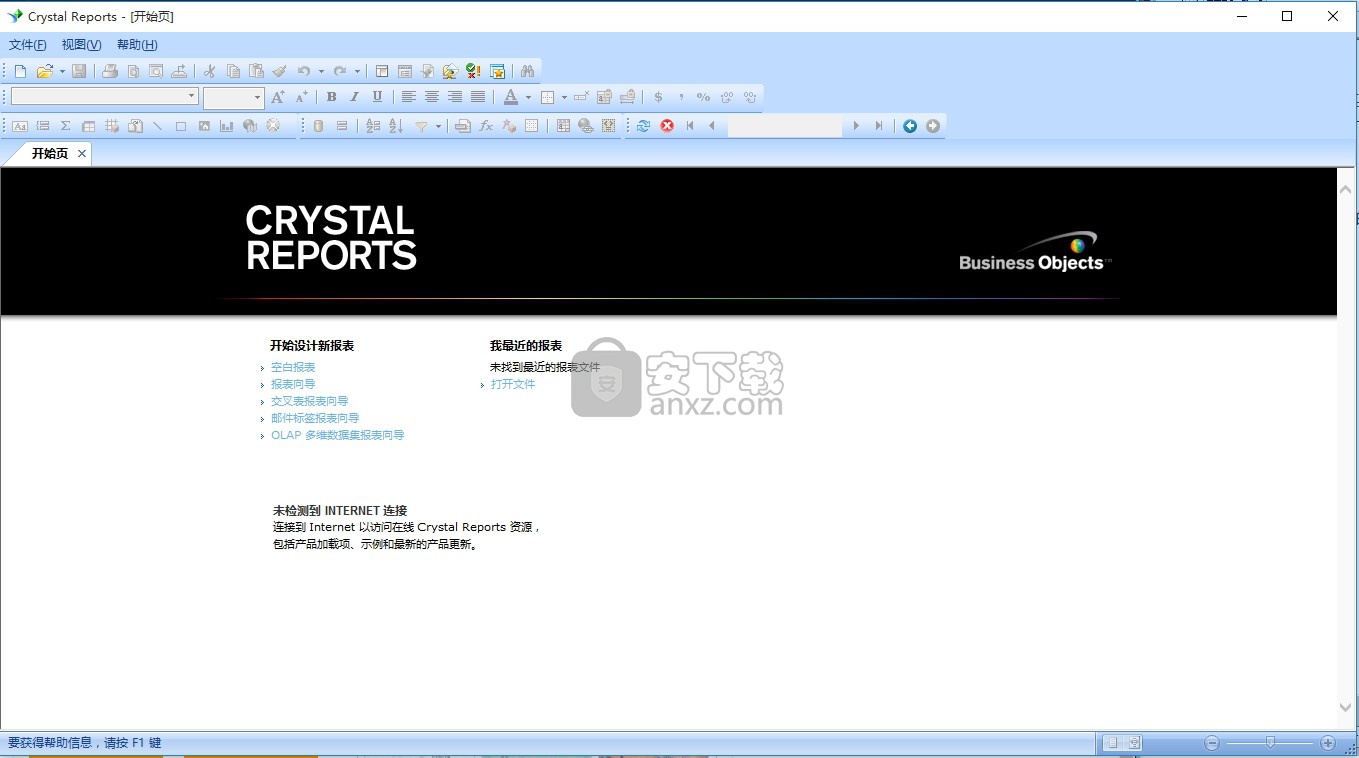Toggle Align Left
The width and height of the screenshot is (1359, 758).
[409, 97]
